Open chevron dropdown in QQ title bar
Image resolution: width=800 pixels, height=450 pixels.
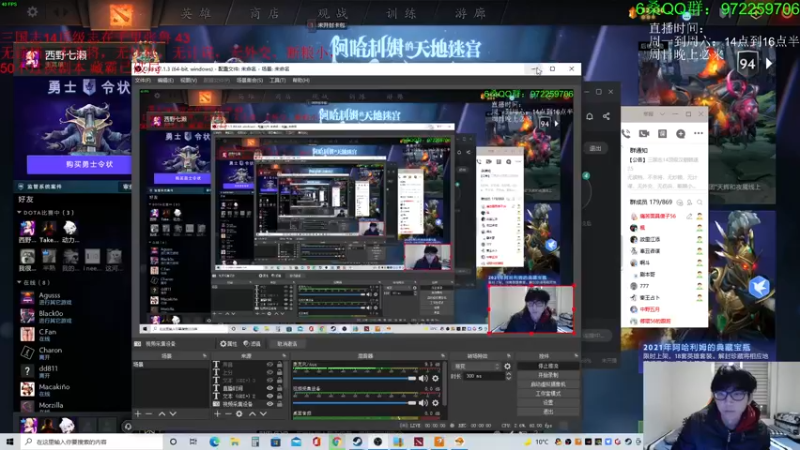(x=662, y=114)
